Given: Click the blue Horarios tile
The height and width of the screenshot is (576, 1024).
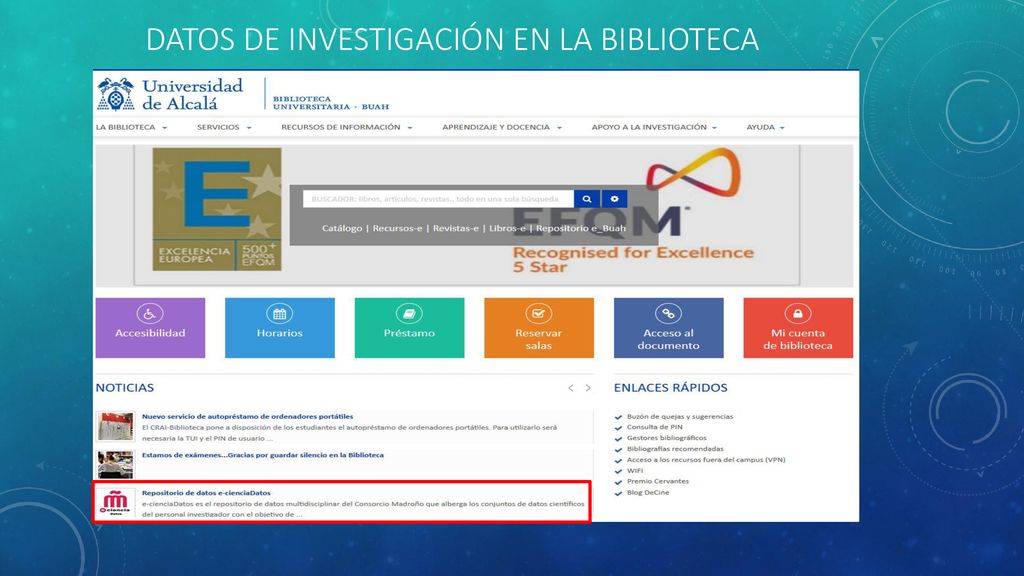Looking at the screenshot, I should 280,328.
